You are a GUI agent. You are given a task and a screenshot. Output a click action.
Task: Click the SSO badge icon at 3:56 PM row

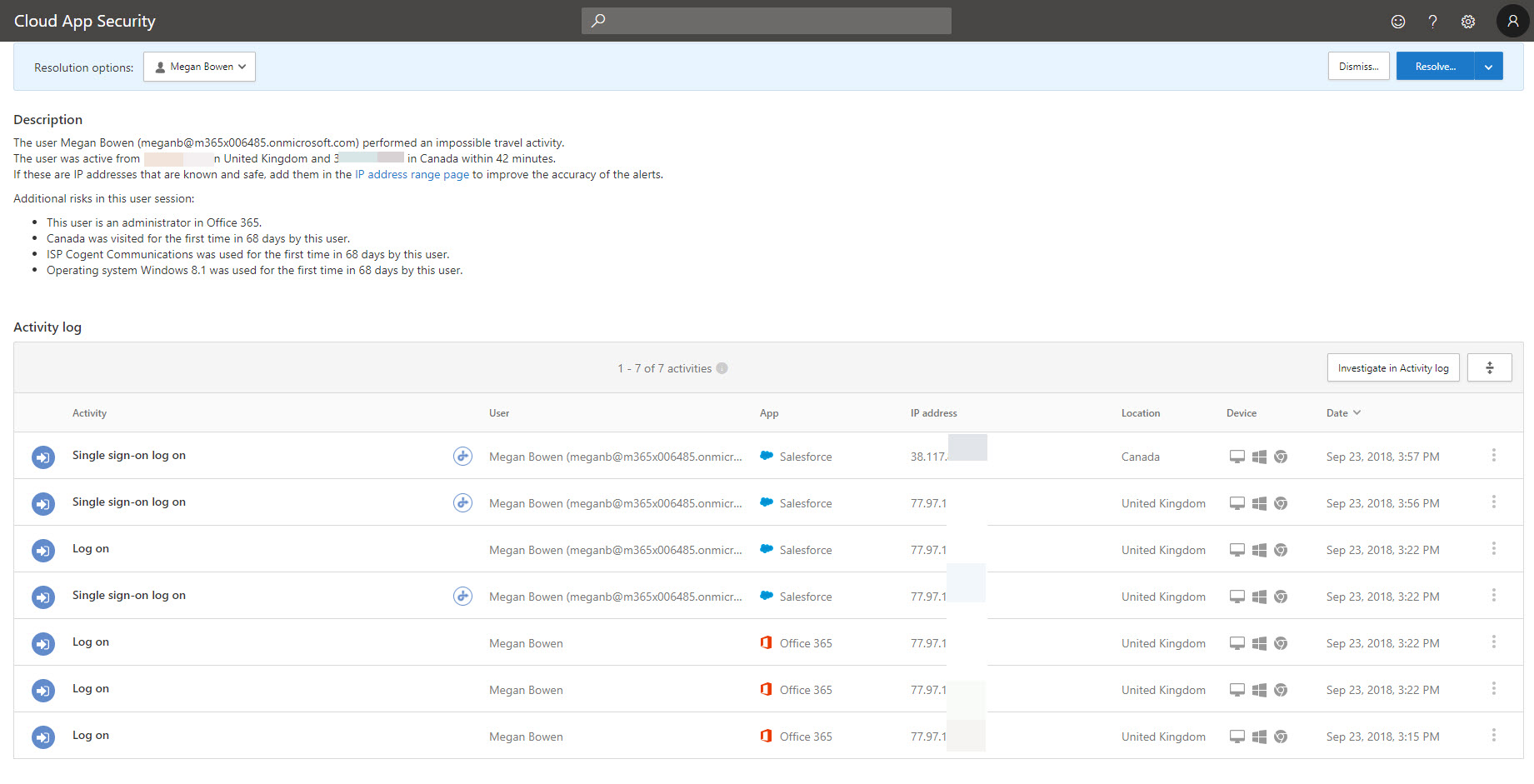point(462,502)
